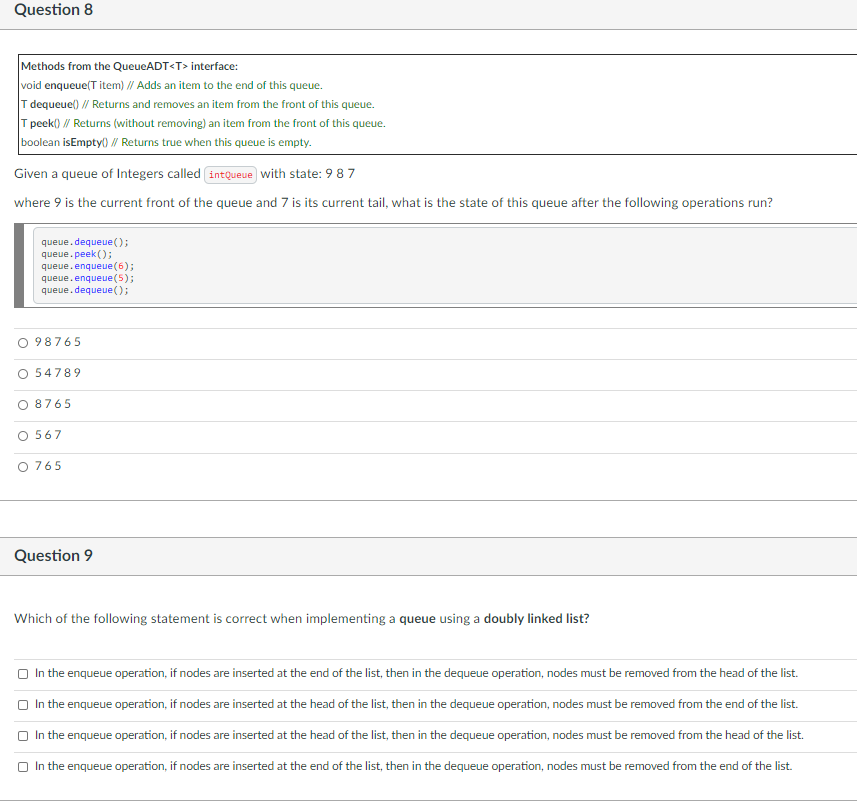Viewport: 857px width, 812px height.
Task: Click the Question 8 header
Action: 54,10
